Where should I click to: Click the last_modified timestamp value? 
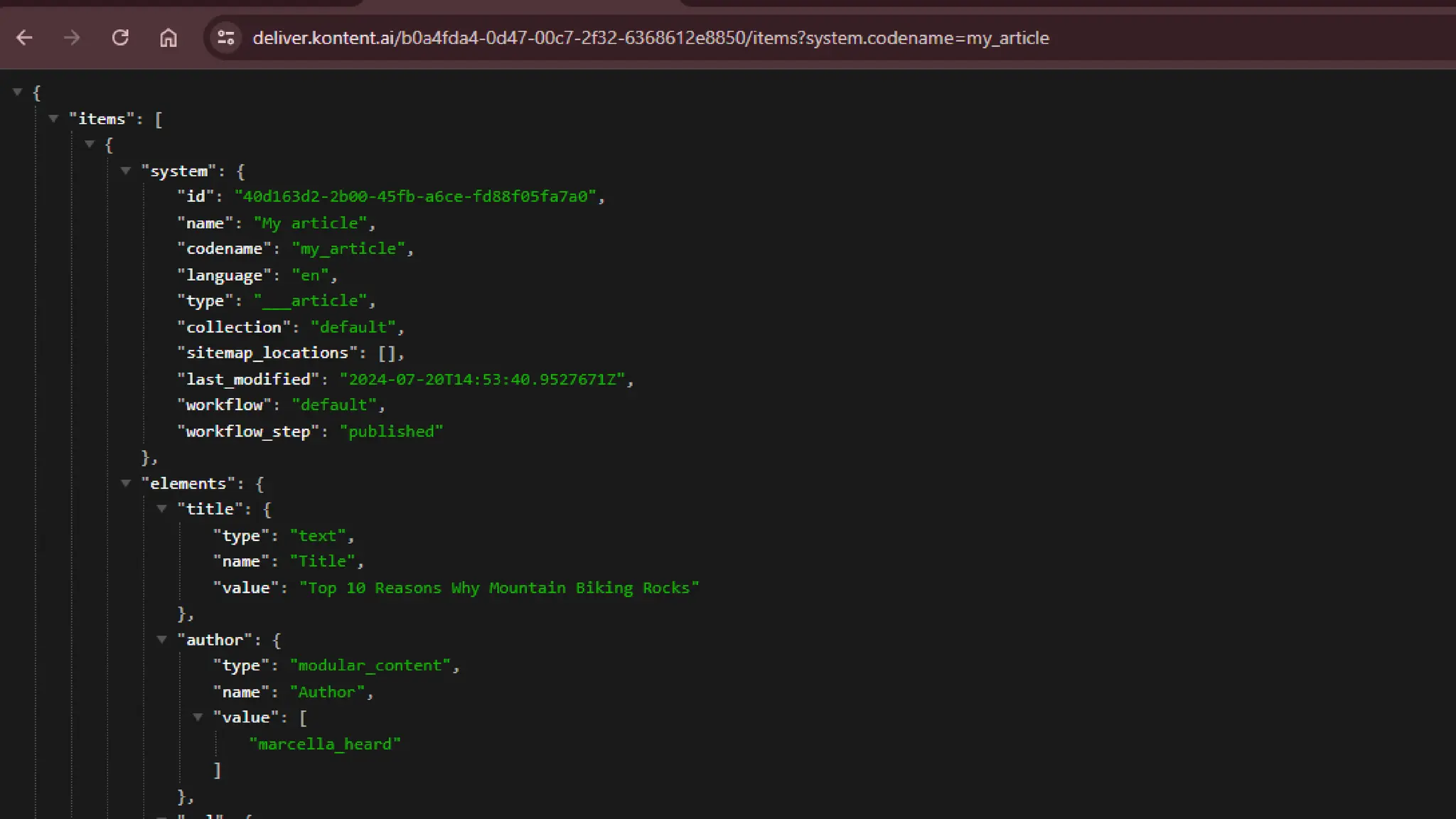[486, 380]
